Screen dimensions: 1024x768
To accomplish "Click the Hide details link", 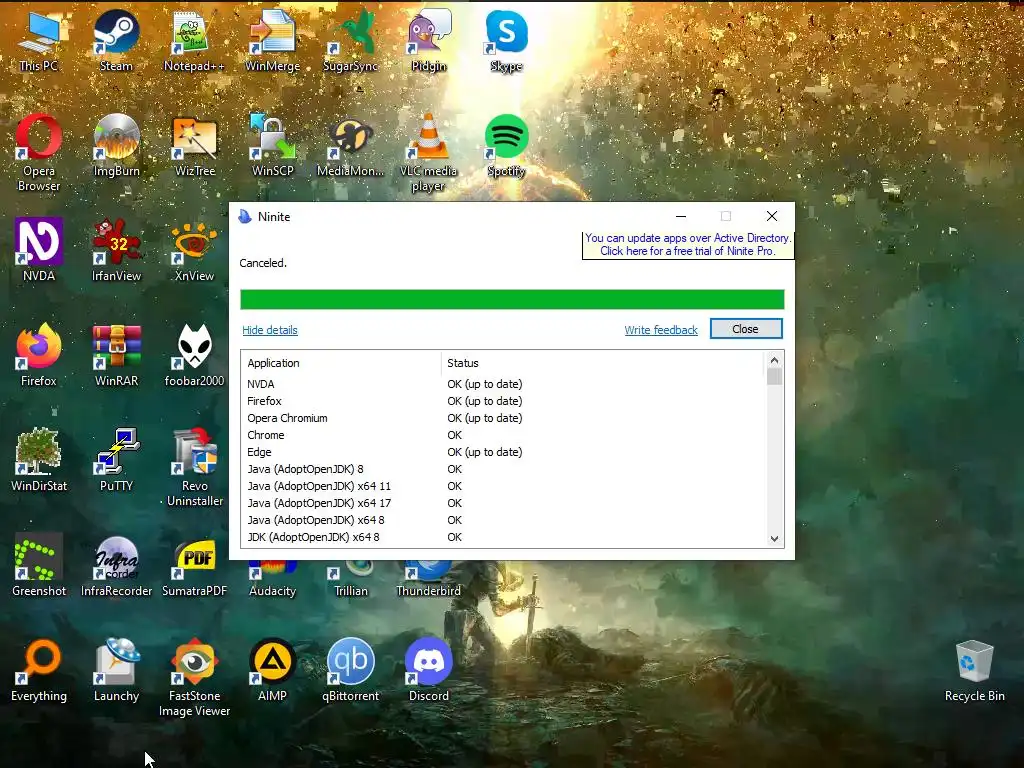I will [270, 330].
